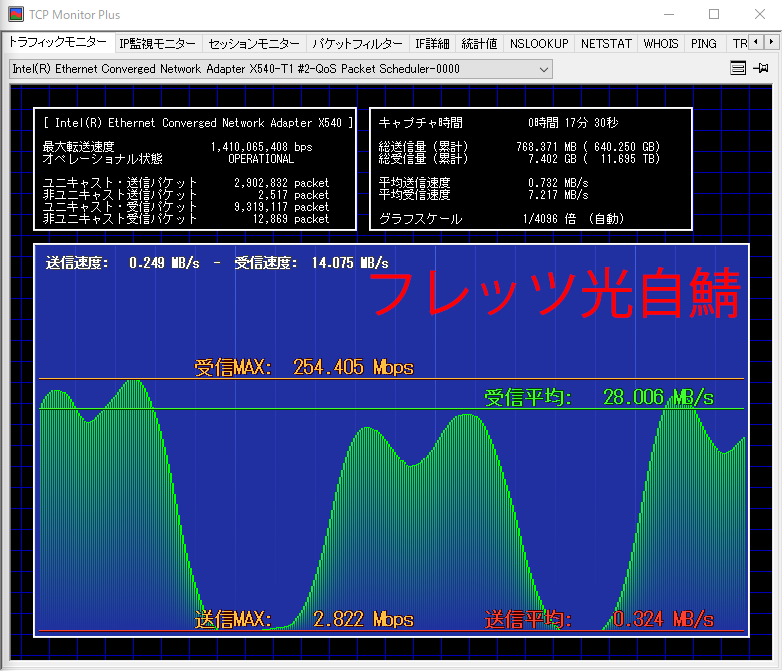Open the PING tab
Screen dimensions: 783x671
click(703, 44)
